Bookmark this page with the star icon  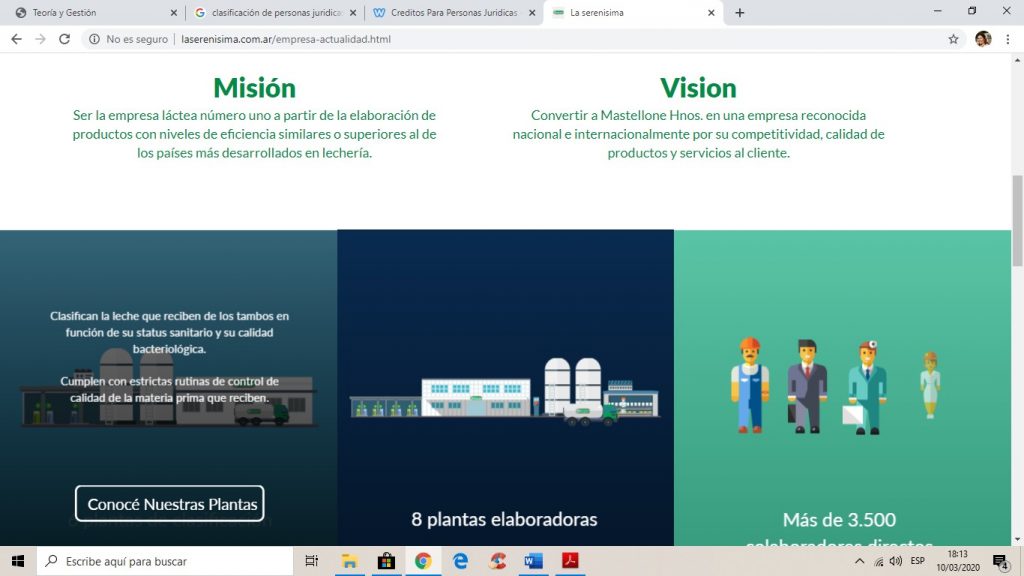[953, 39]
